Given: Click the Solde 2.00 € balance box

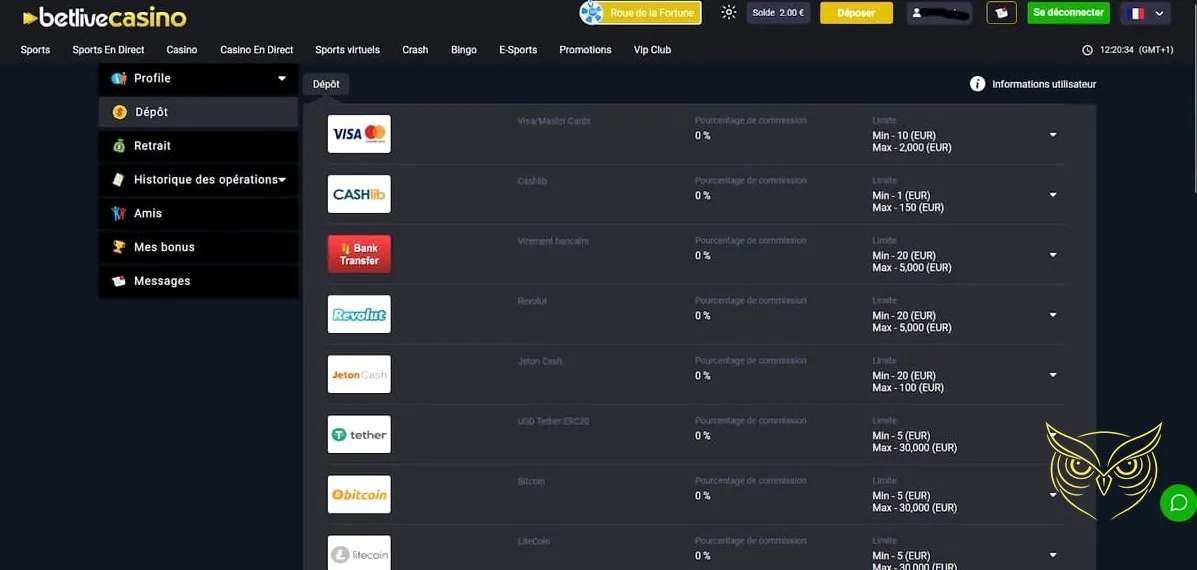Looking at the screenshot, I should [778, 13].
